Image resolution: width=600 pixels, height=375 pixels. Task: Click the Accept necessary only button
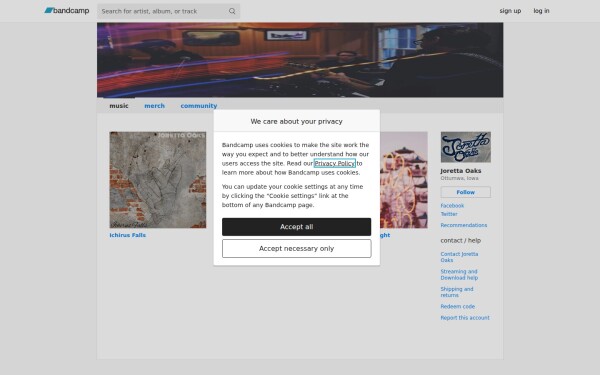296,248
